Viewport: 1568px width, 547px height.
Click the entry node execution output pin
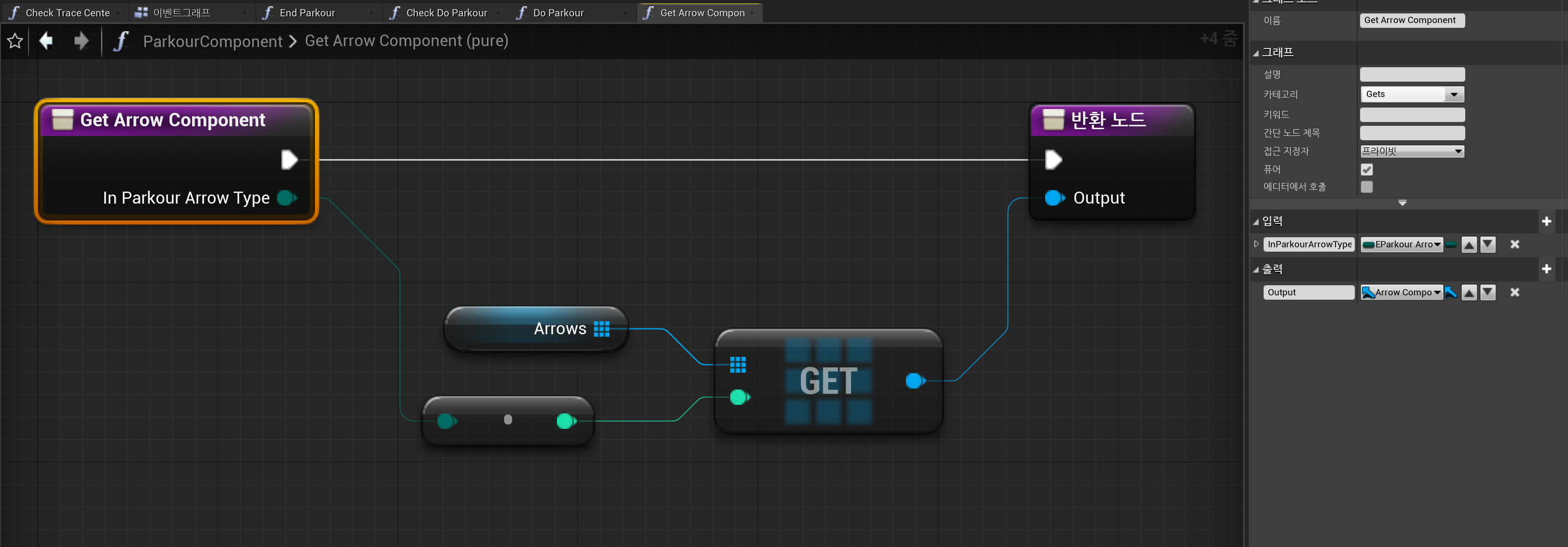click(289, 159)
